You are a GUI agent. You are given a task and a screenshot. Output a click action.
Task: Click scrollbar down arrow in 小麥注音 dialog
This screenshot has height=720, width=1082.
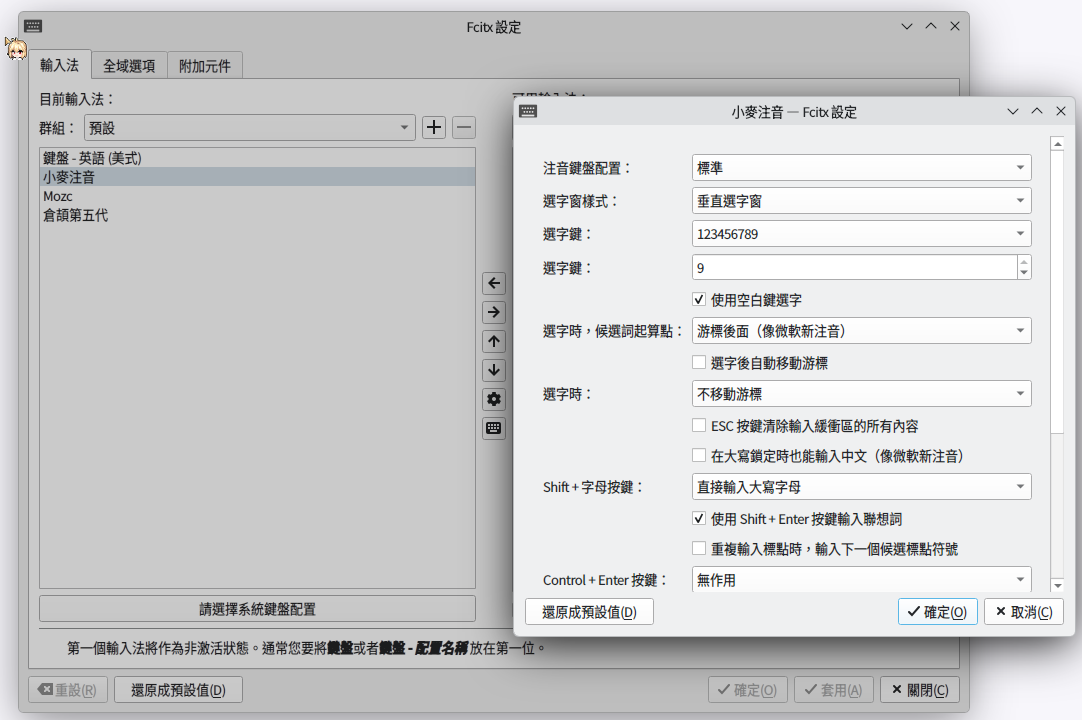1057,585
